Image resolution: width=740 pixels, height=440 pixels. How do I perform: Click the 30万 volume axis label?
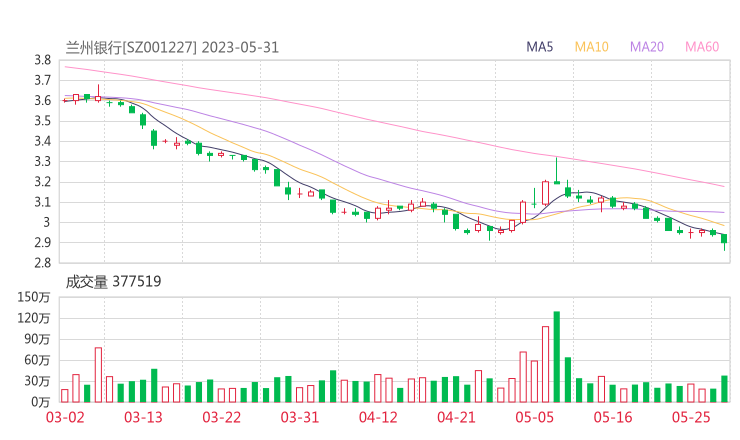[x=37, y=381]
